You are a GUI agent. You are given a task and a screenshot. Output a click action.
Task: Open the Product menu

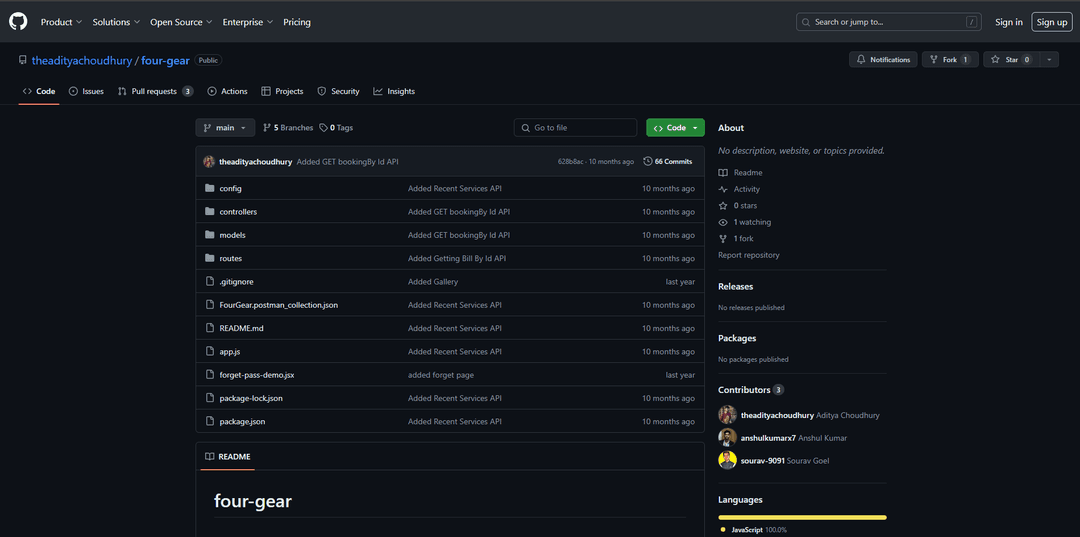[61, 22]
